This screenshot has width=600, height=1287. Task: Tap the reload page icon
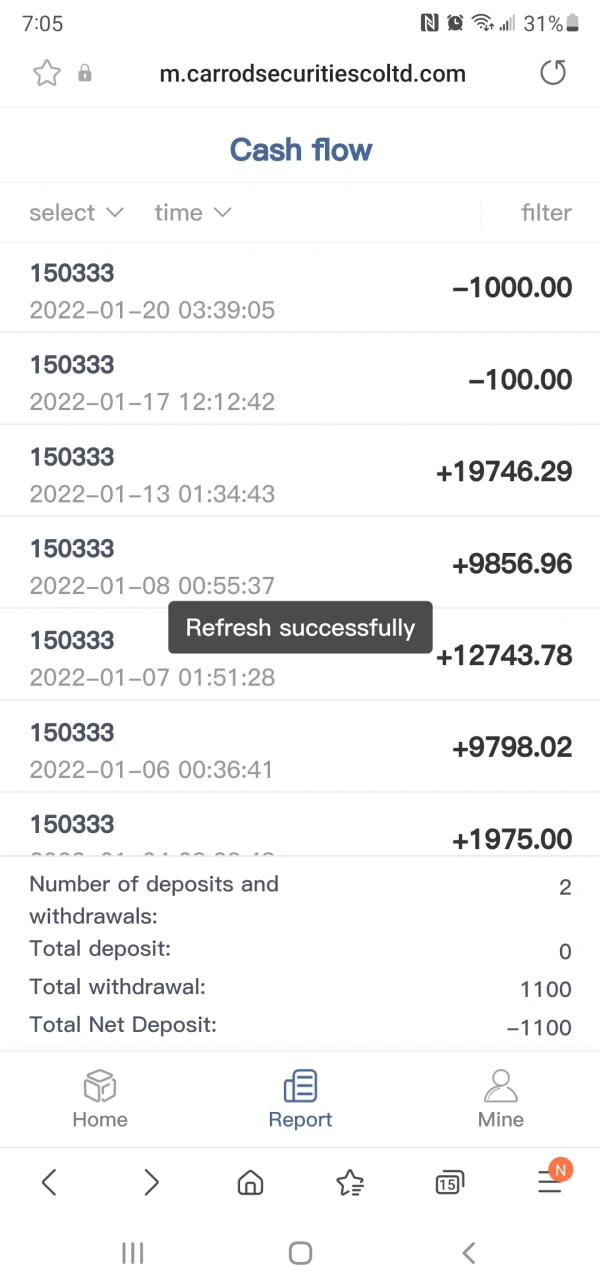(x=552, y=73)
